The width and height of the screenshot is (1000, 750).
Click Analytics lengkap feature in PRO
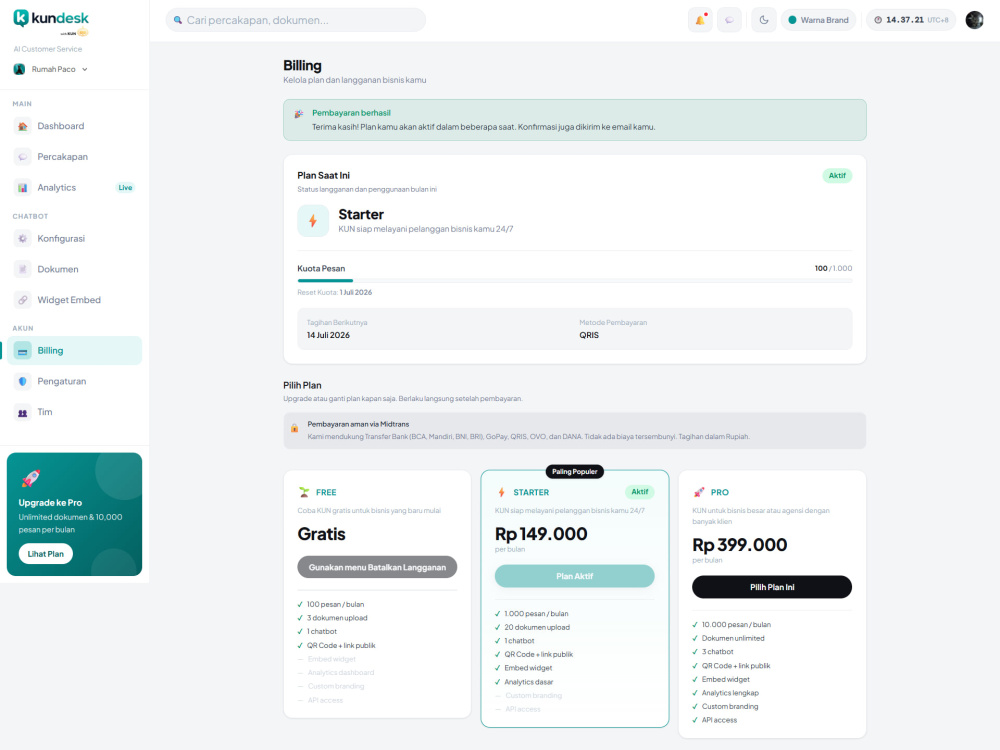click(x=730, y=693)
